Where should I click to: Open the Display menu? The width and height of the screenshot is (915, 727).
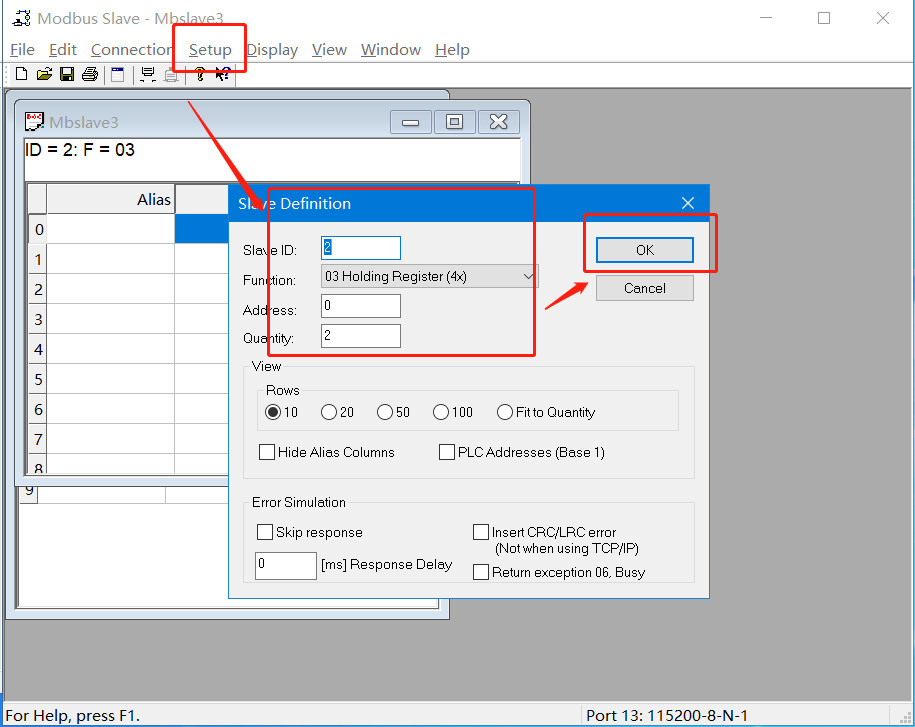point(272,50)
